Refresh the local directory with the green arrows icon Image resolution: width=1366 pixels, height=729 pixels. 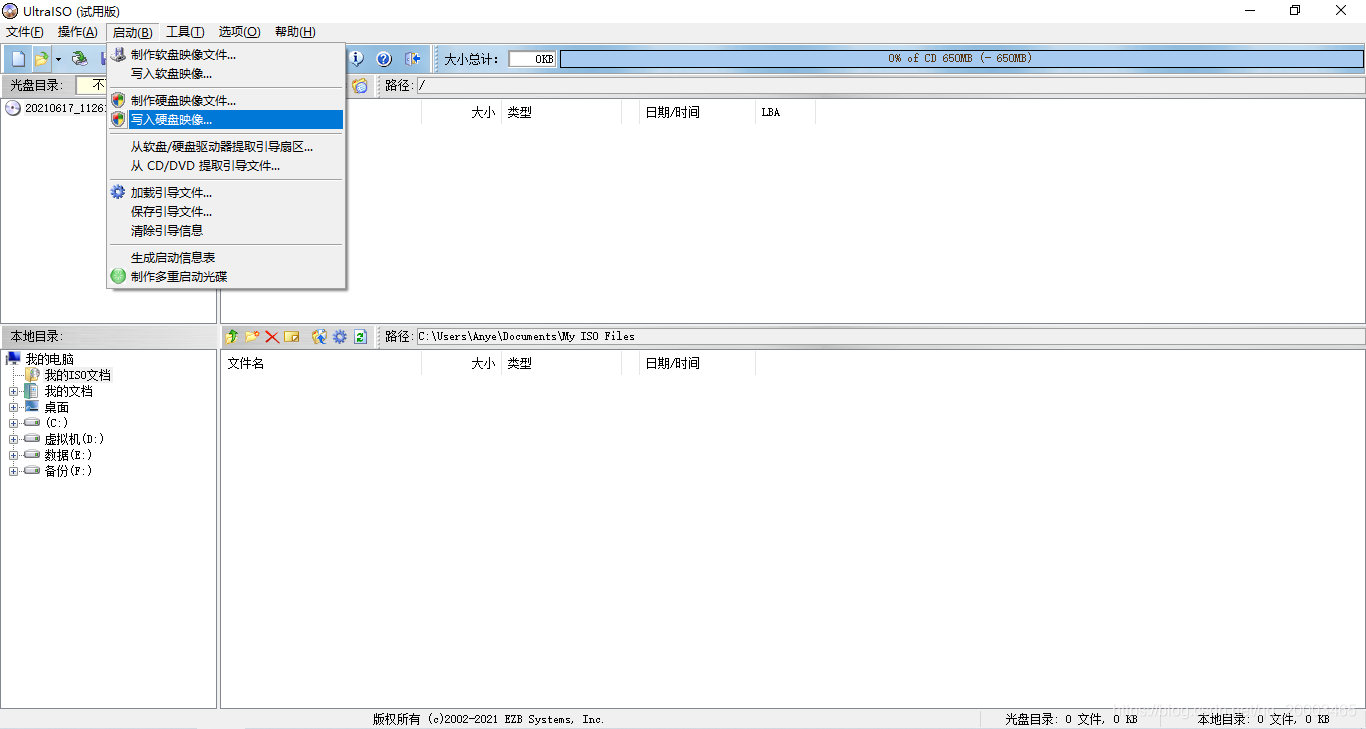360,337
